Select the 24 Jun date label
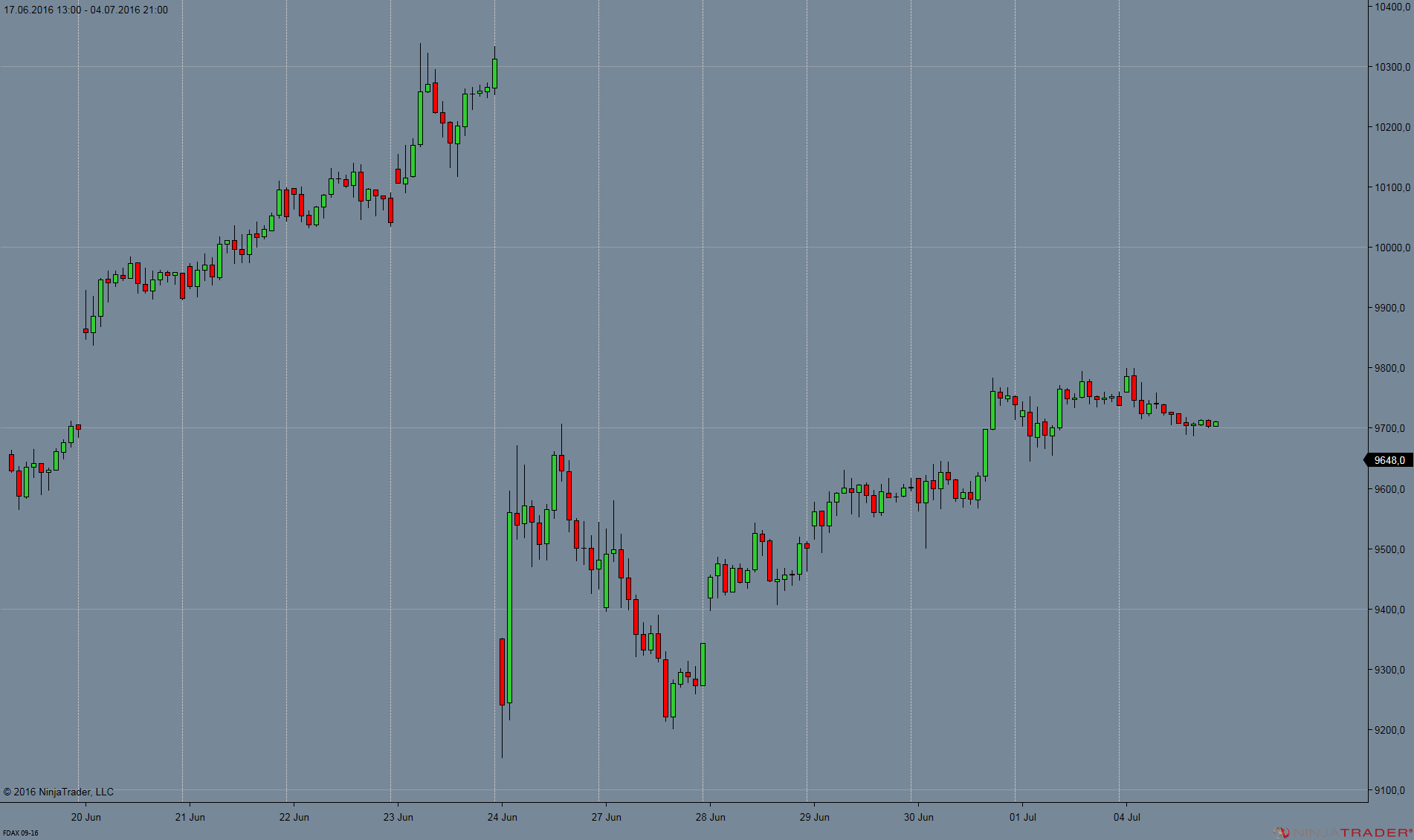1414x840 pixels. pyautogui.click(x=503, y=817)
